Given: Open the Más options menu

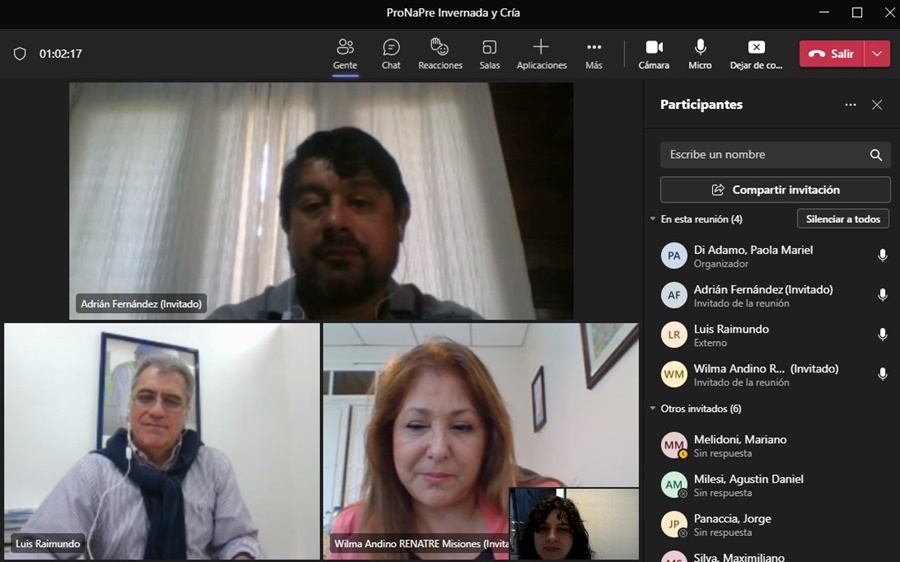Looking at the screenshot, I should point(594,54).
